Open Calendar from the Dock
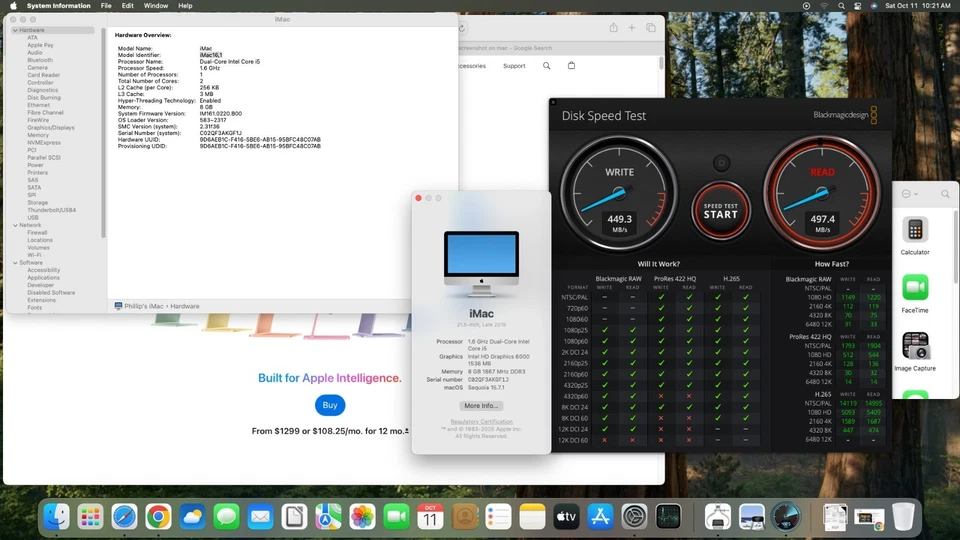Image resolution: width=960 pixels, height=540 pixels. (x=430, y=517)
